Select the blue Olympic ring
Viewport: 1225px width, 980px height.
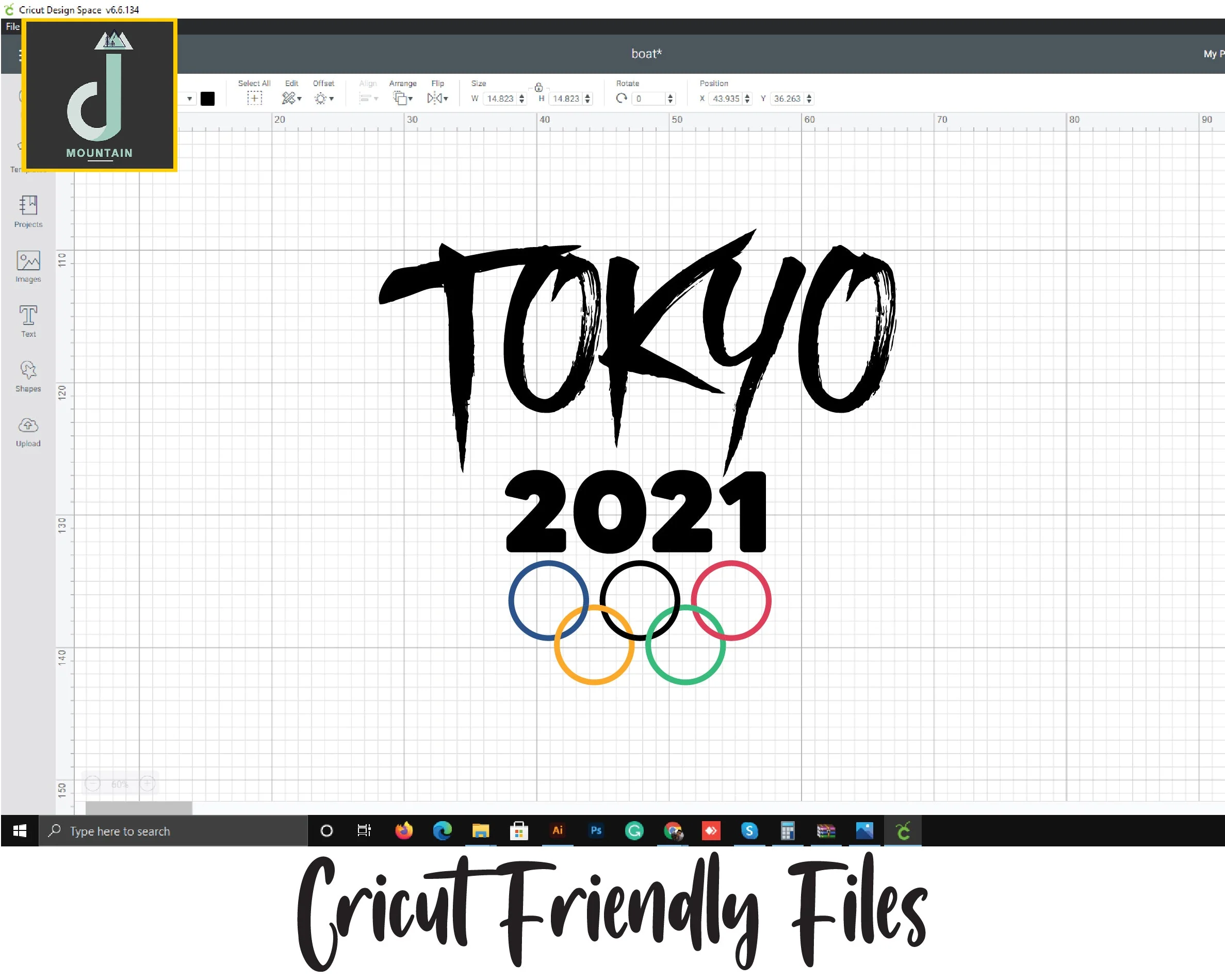[x=548, y=600]
